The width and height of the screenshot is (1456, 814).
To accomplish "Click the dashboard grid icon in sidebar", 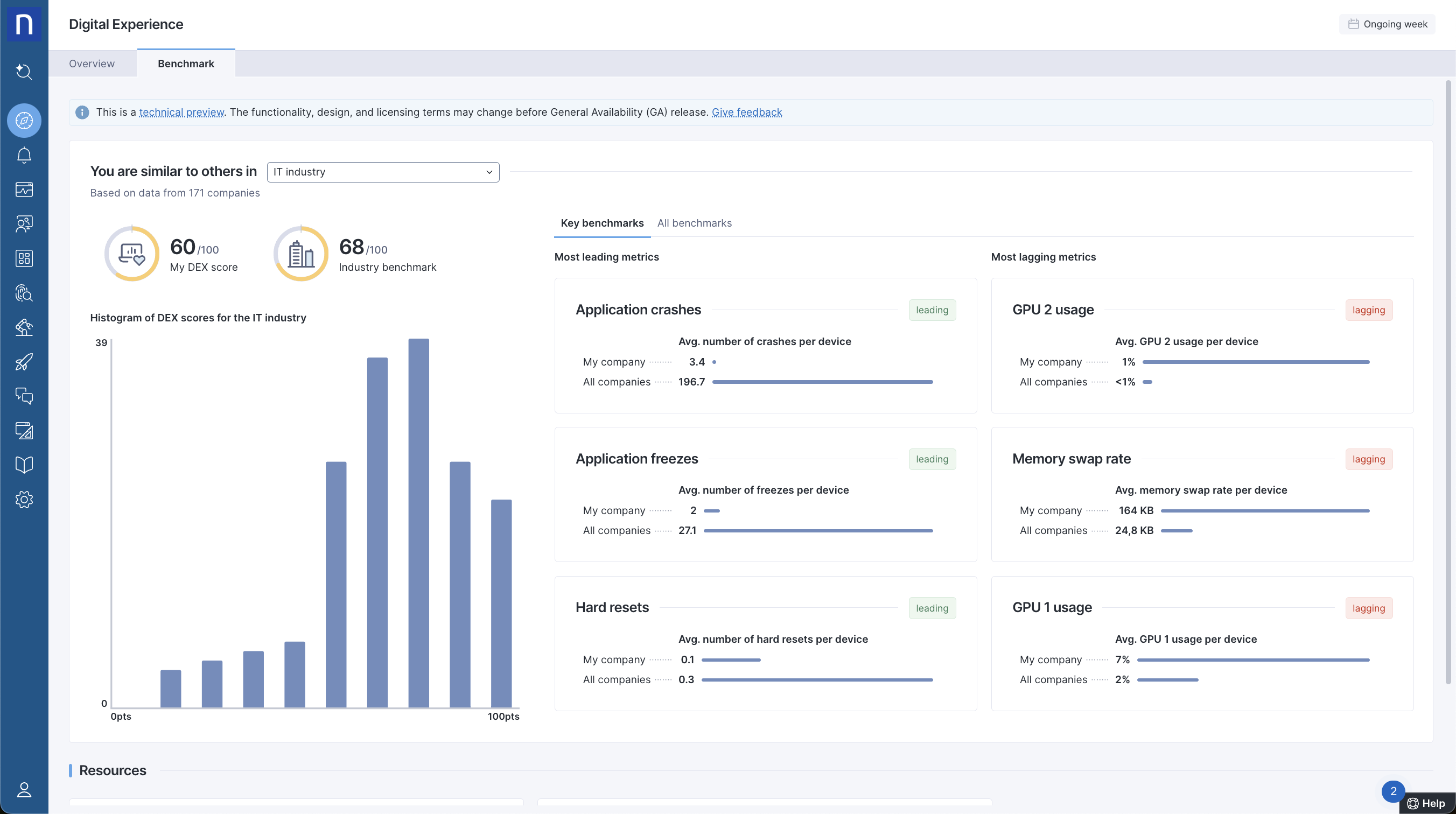I will tap(24, 258).
